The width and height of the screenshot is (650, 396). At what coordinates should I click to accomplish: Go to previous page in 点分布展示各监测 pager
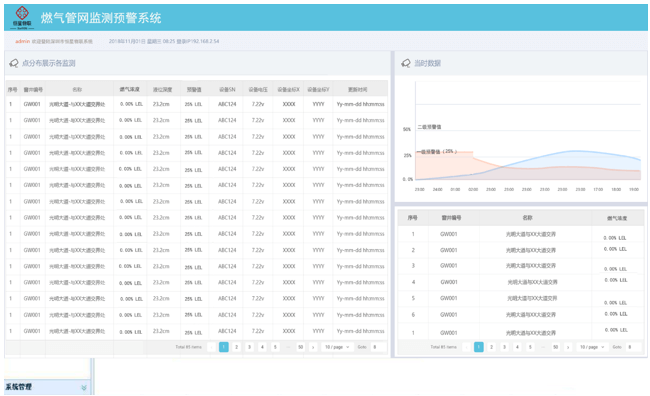211,347
